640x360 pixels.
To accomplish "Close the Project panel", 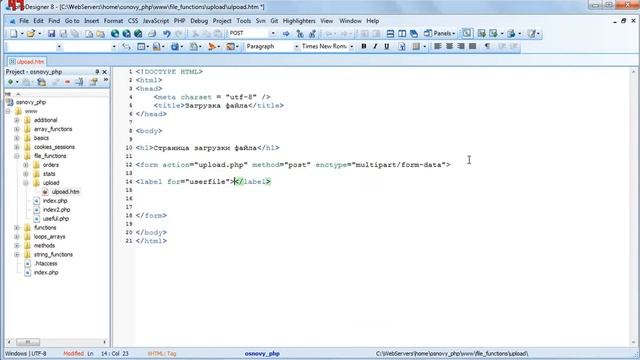I will pos(104,72).
